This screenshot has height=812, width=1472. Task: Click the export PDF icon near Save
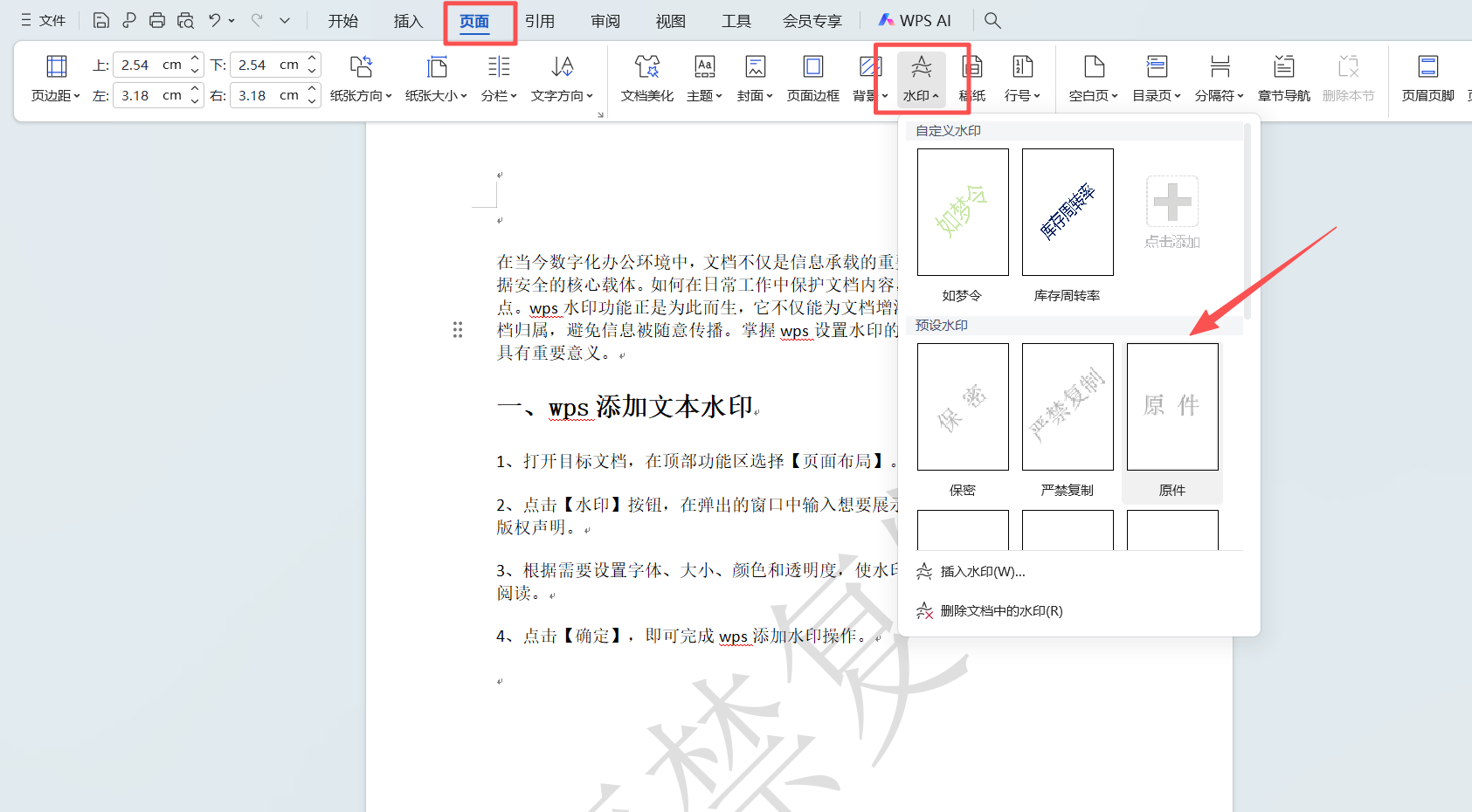129,20
